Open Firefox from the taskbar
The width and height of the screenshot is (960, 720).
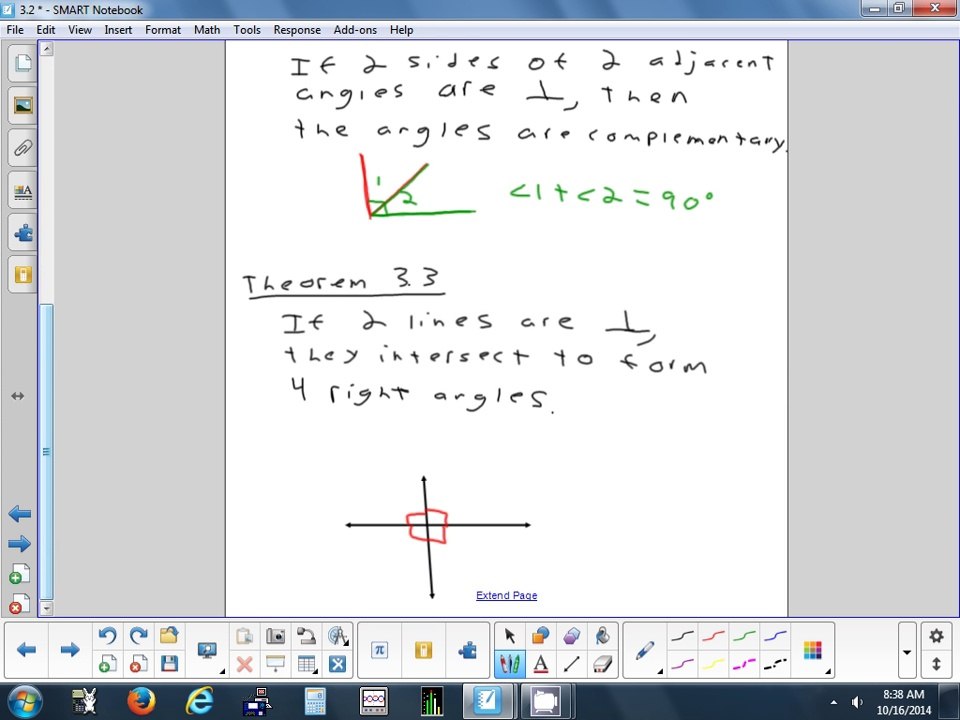141,701
